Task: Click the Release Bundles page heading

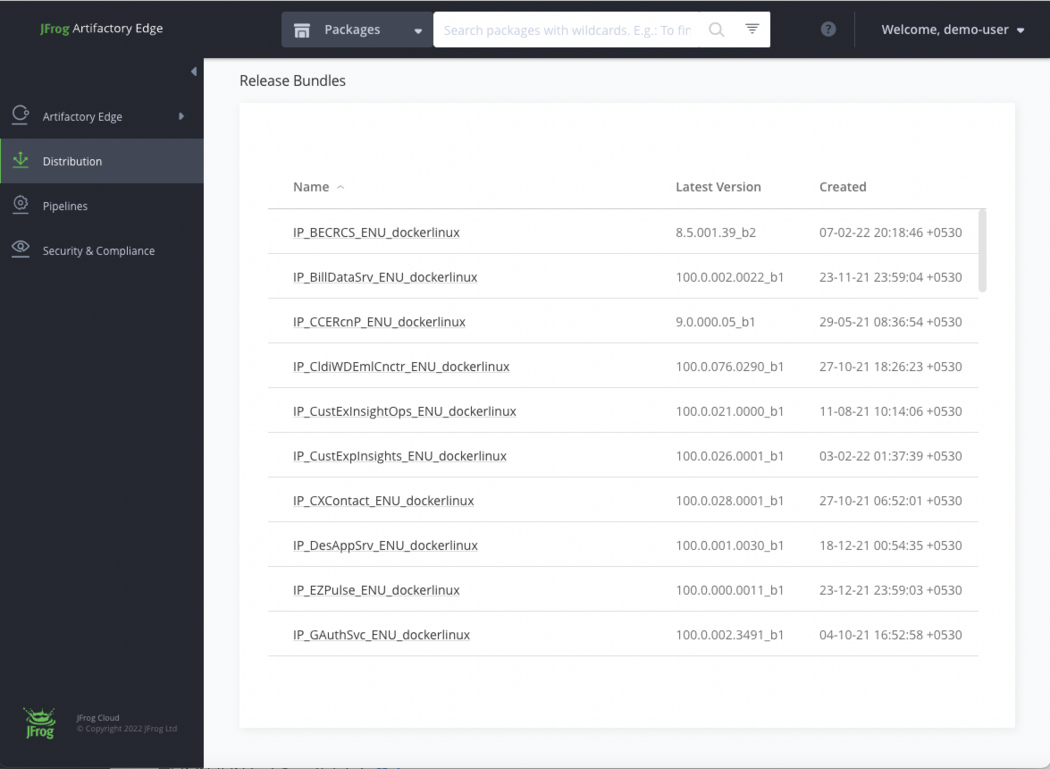Action: click(293, 81)
